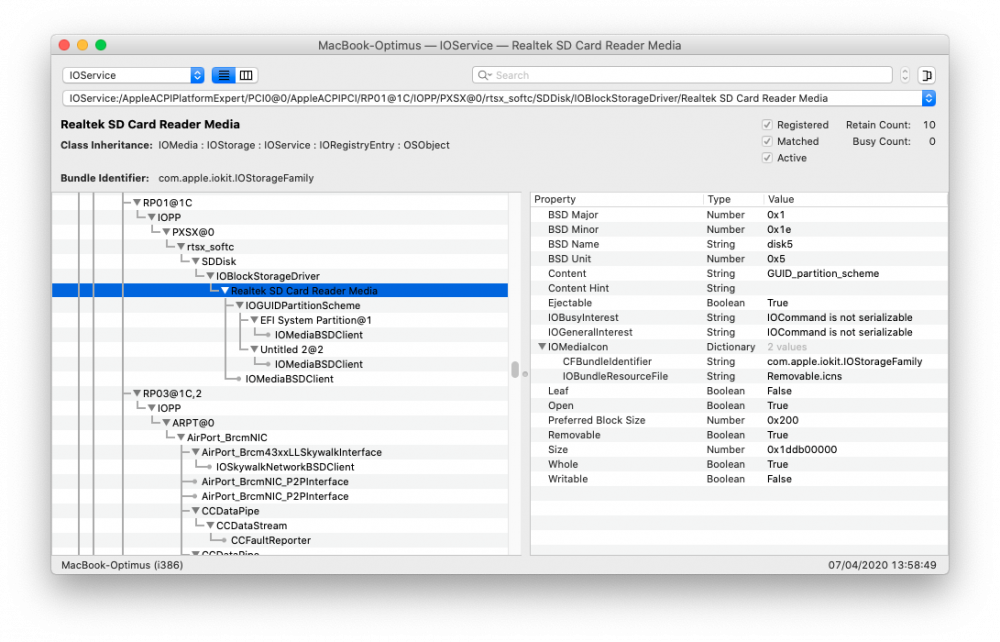Collapse the RP03@1C,2 node
This screenshot has width=1000, height=642.
[136, 393]
